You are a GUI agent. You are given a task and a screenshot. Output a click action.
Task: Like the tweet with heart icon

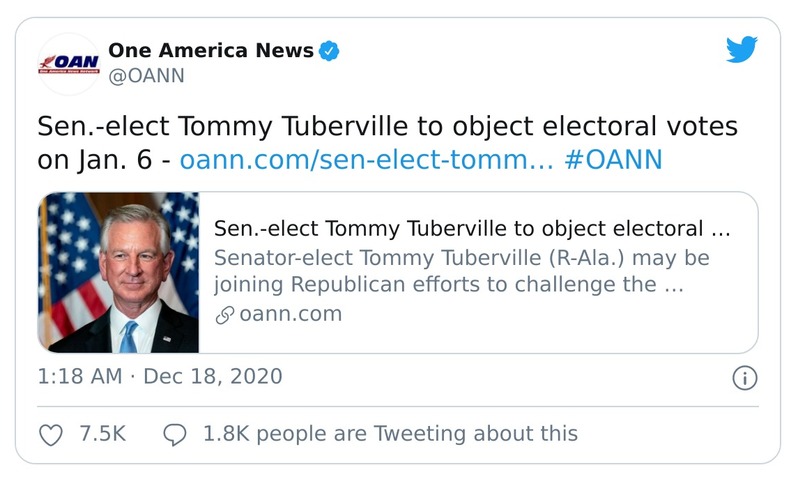50,434
